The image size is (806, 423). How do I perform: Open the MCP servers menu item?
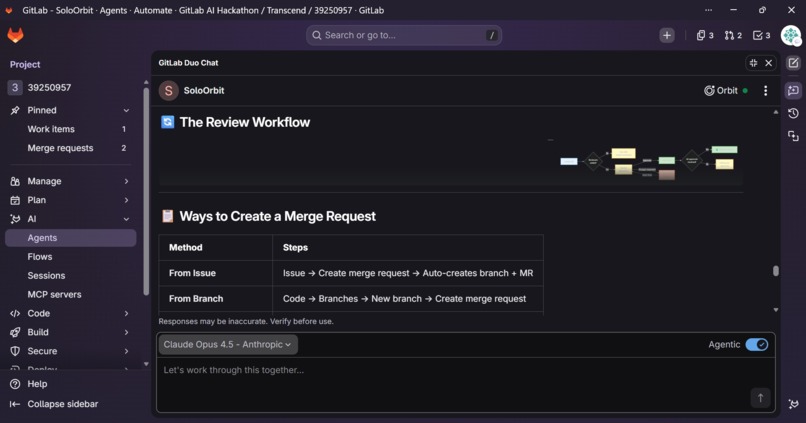coord(71,295)
